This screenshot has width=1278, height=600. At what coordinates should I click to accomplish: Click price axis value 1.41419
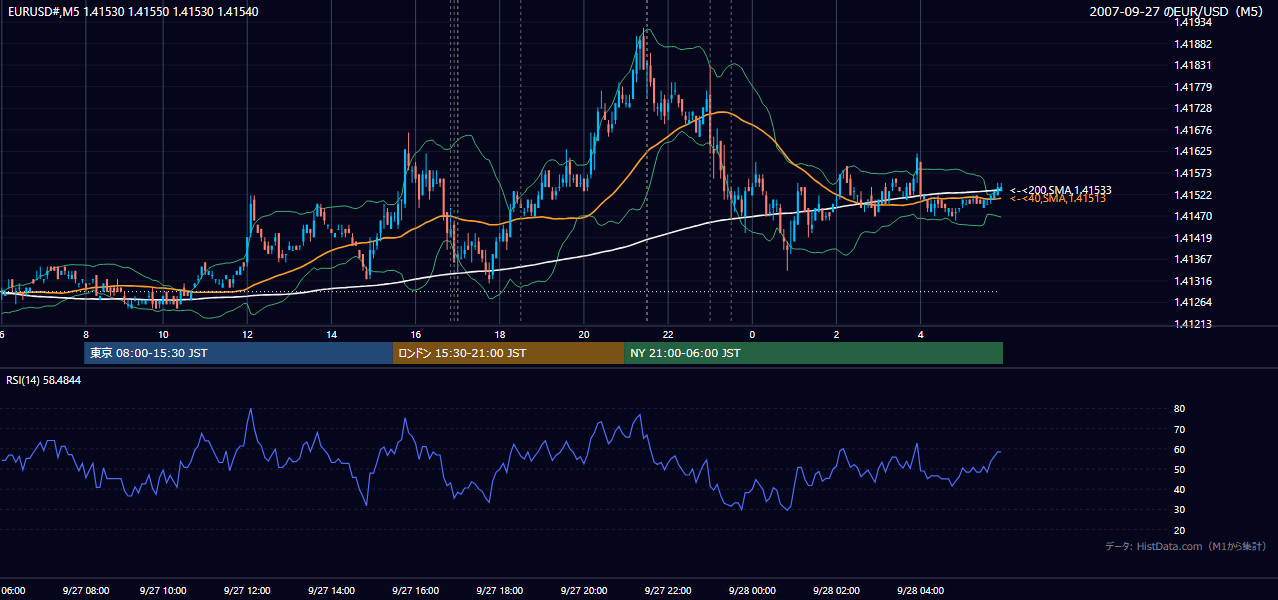(1193, 238)
